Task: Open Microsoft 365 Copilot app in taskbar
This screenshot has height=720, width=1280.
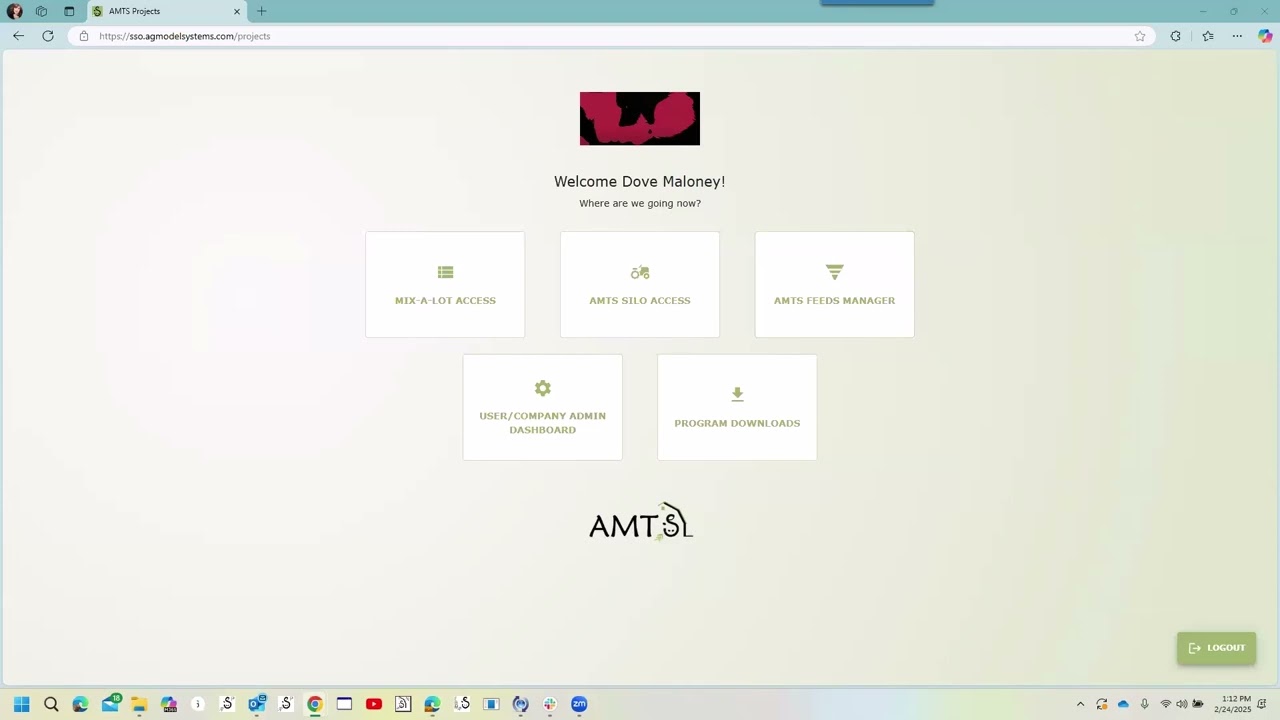Action: (168, 704)
